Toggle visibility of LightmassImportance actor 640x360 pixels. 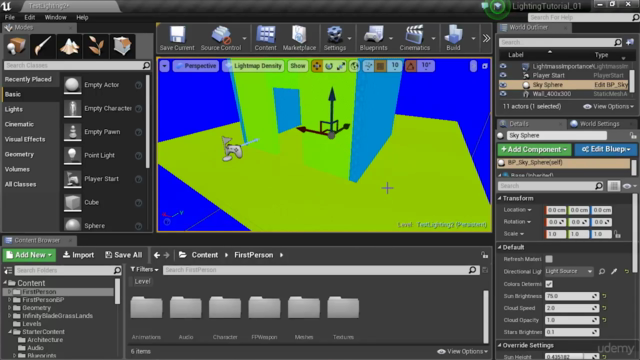[503, 66]
